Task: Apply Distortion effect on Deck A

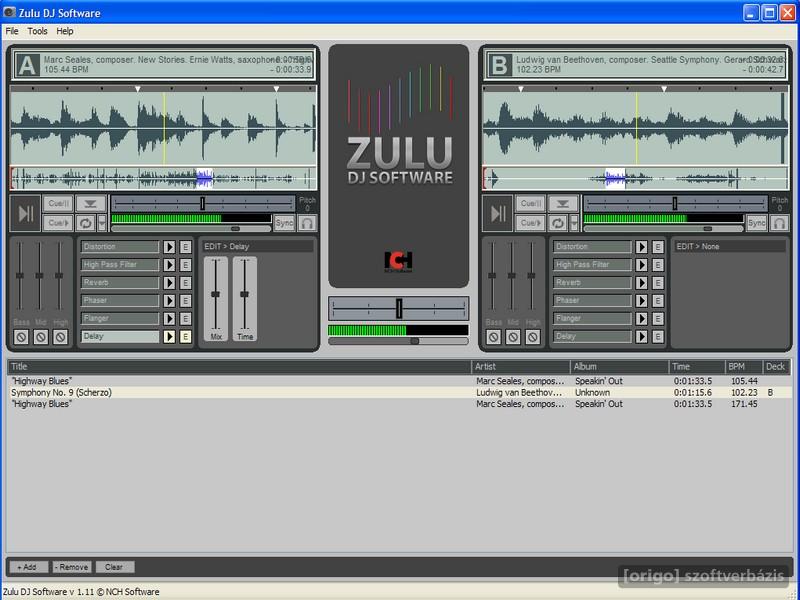Action: click(x=169, y=247)
